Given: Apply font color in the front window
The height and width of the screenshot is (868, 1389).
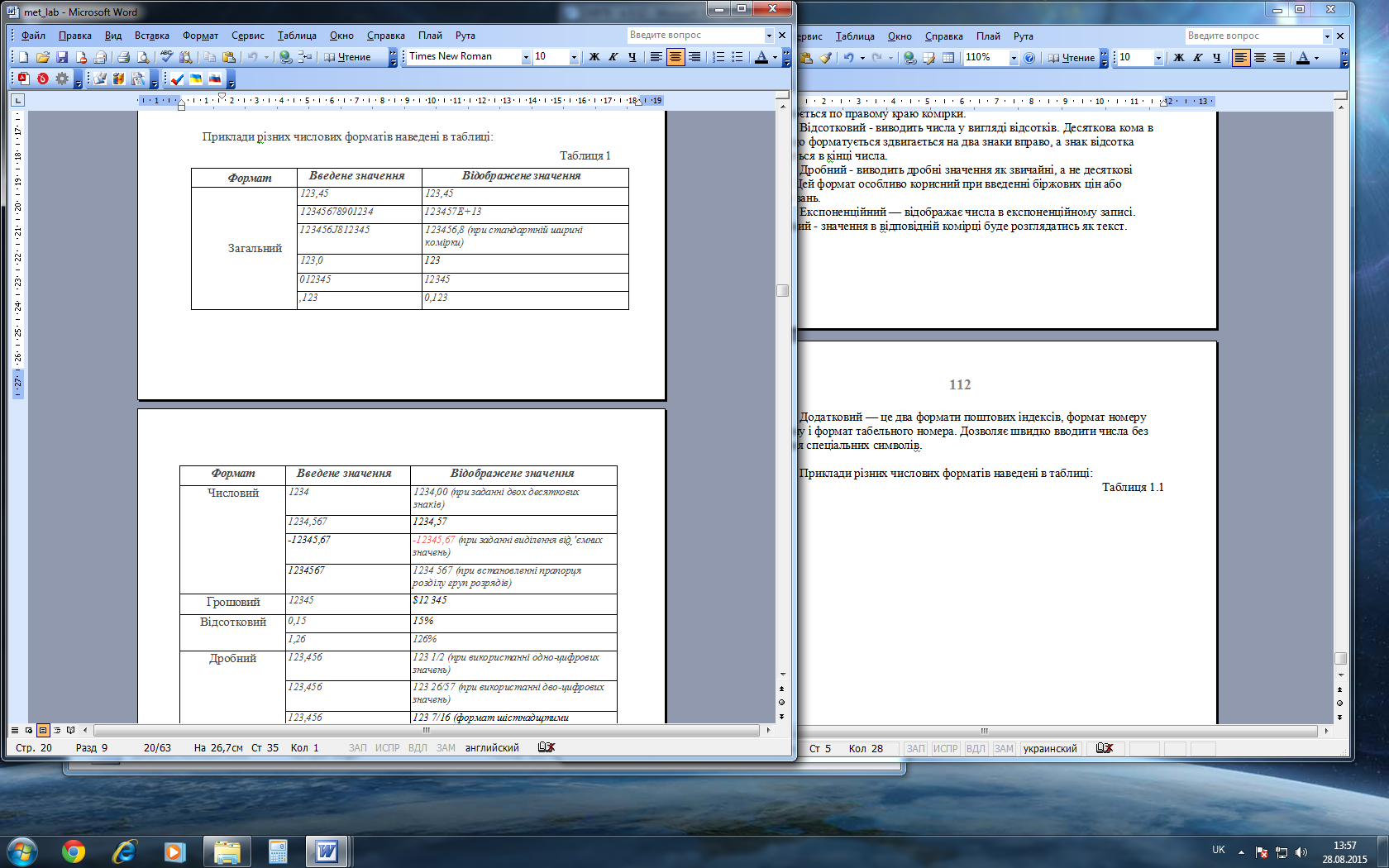Looking at the screenshot, I should (761, 57).
